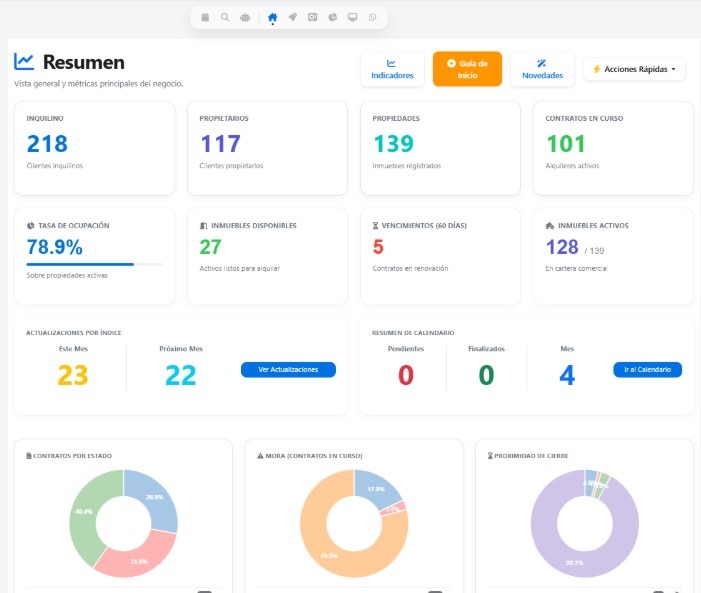Click the blue segment of Contratos por Estado donut
This screenshot has height=593, width=701.
coord(153,497)
